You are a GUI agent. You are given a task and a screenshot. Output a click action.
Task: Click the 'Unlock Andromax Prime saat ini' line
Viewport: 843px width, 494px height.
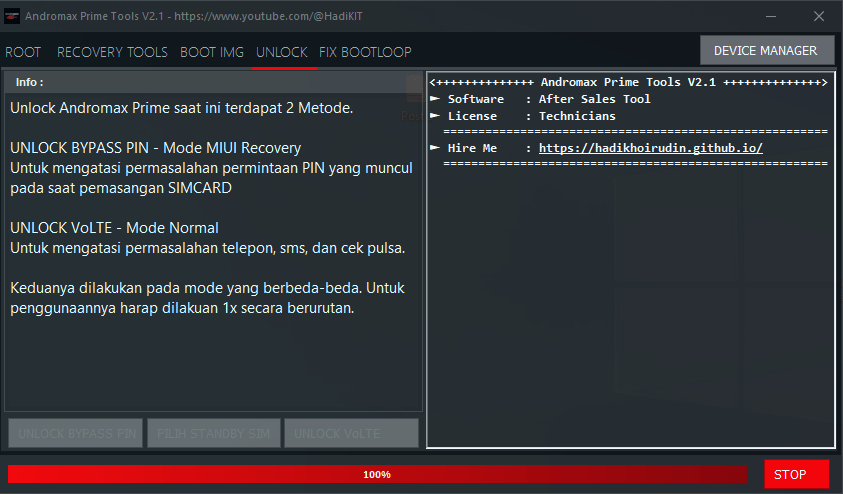click(182, 108)
